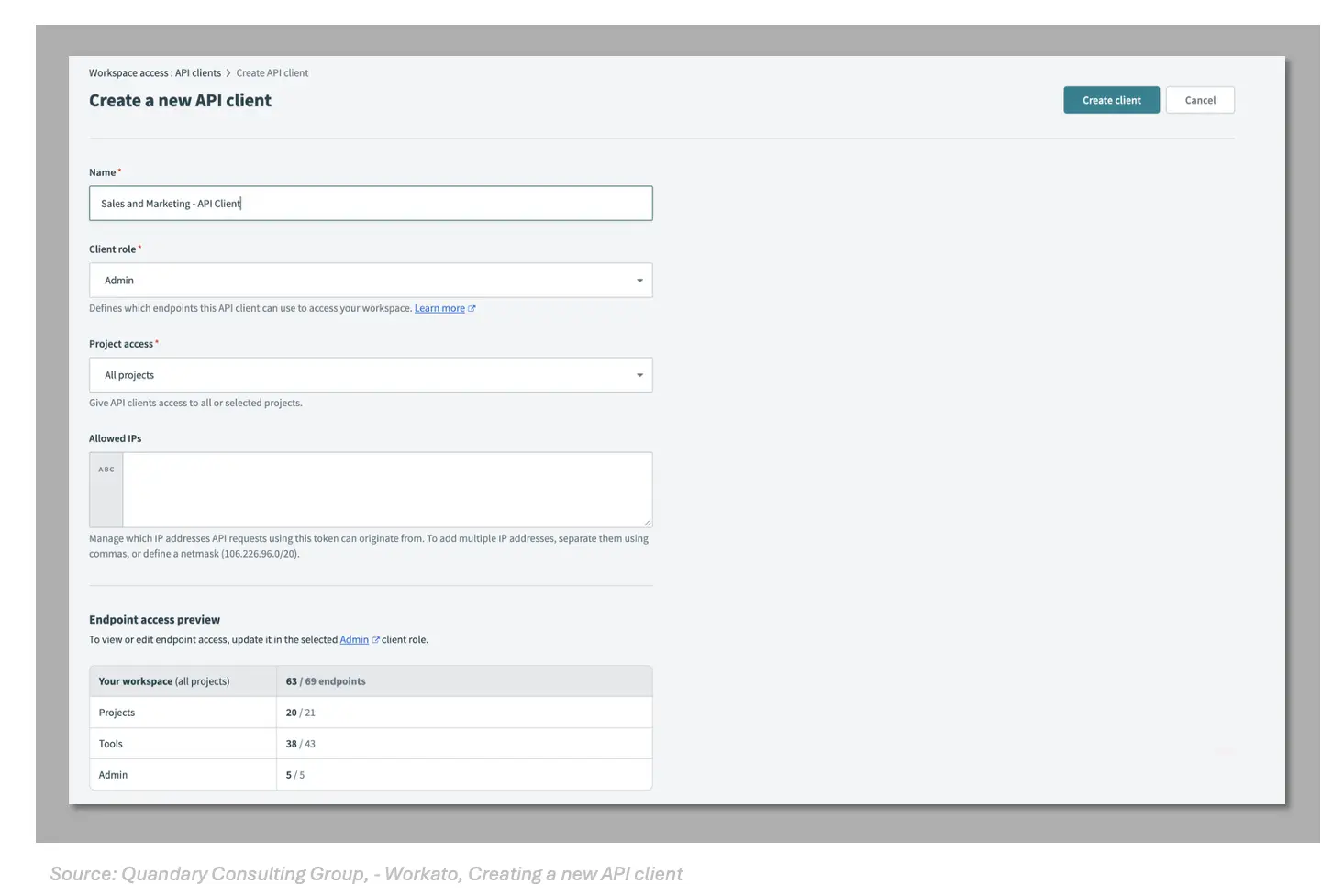Cancel creating the API client
This screenshot has height=896, width=1344.
click(1200, 99)
